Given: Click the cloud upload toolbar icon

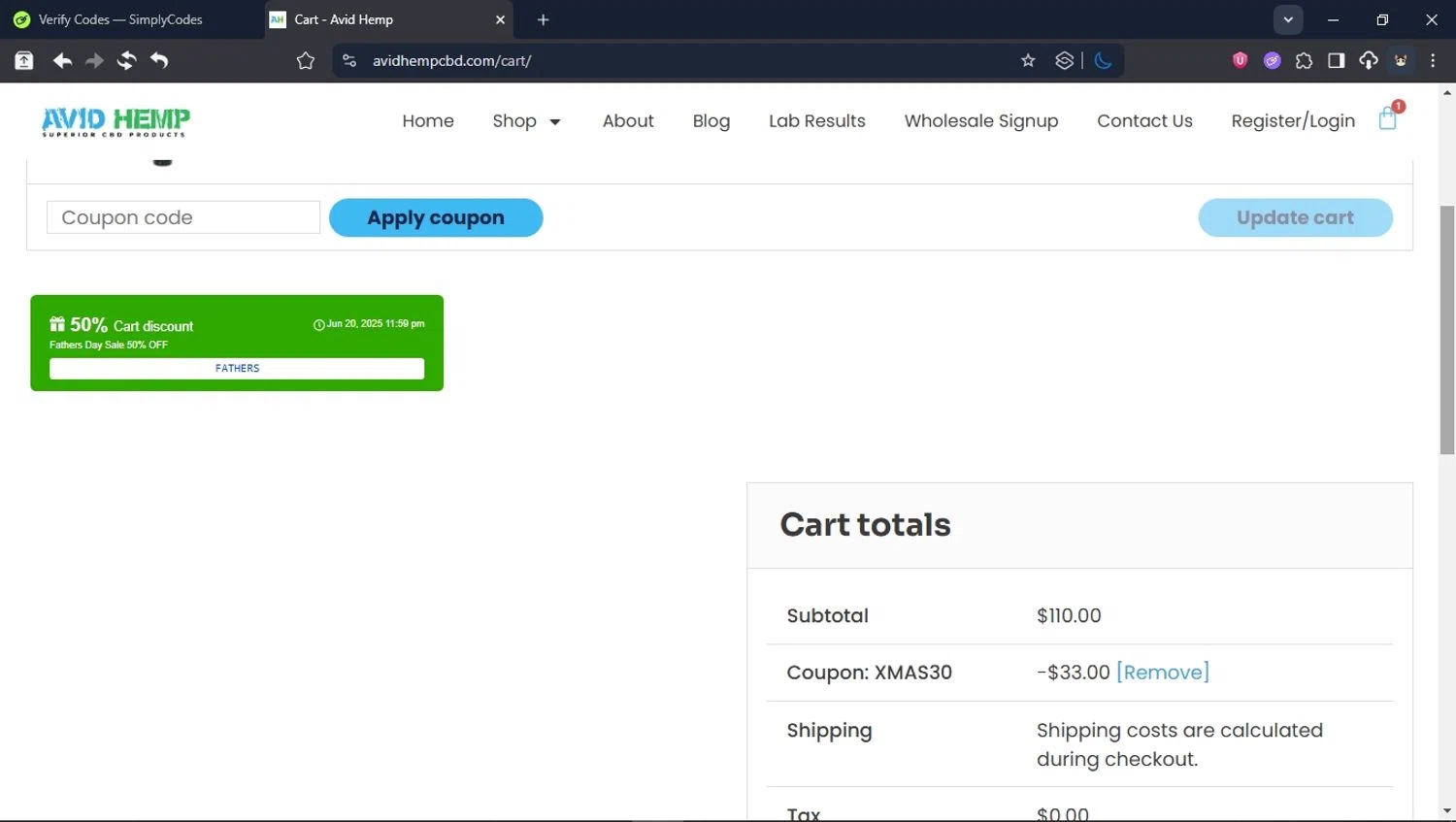Looking at the screenshot, I should (x=1369, y=60).
